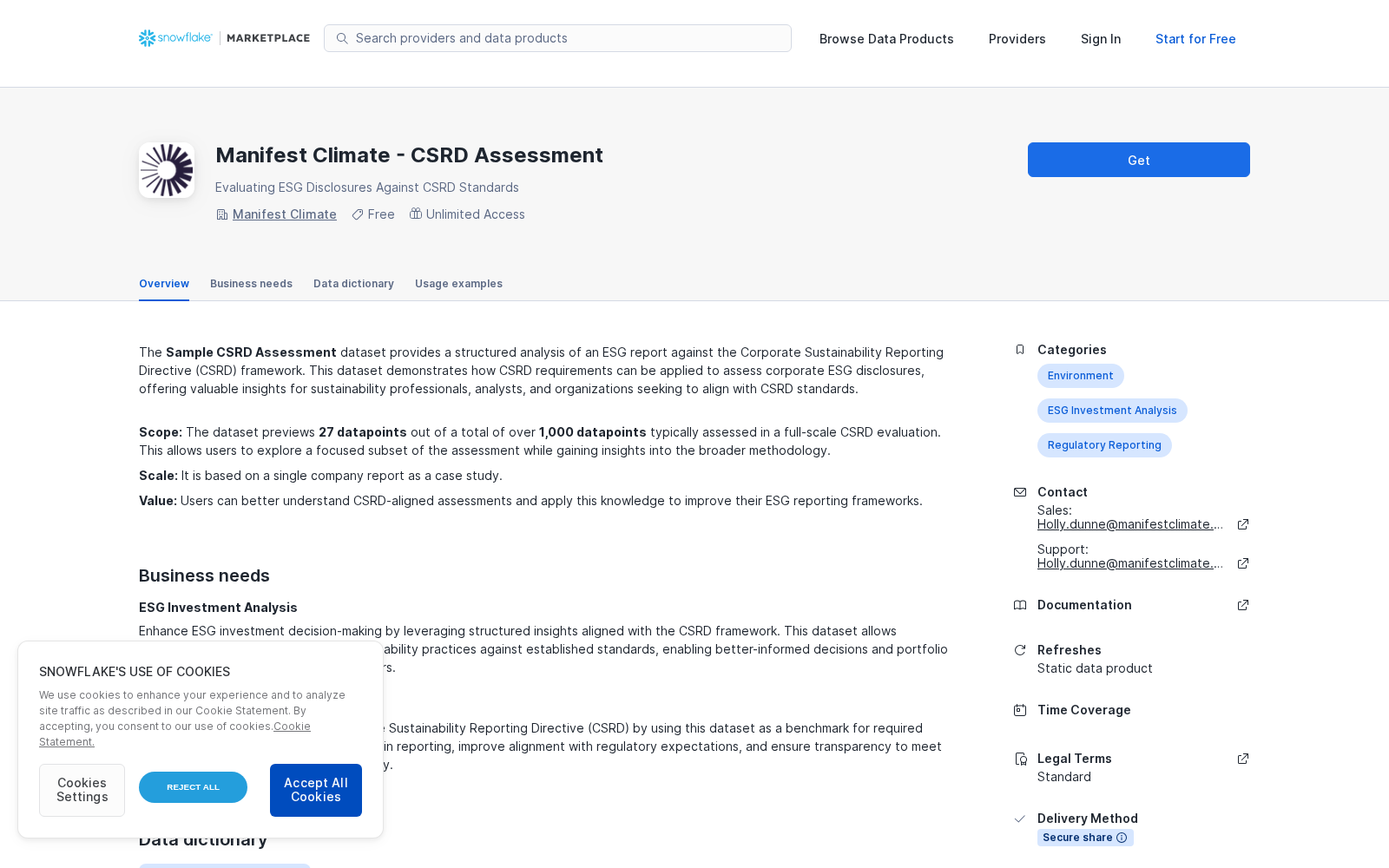The width and height of the screenshot is (1389, 868).
Task: Click the Sign In link
Action: tap(1101, 39)
